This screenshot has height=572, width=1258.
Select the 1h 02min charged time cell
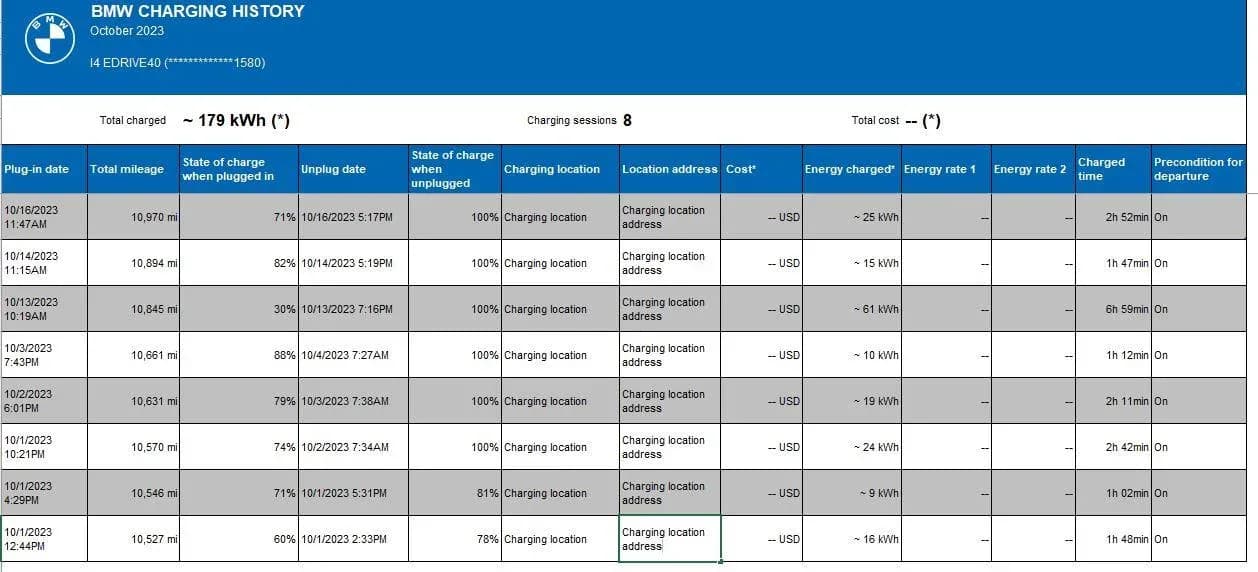point(1113,493)
